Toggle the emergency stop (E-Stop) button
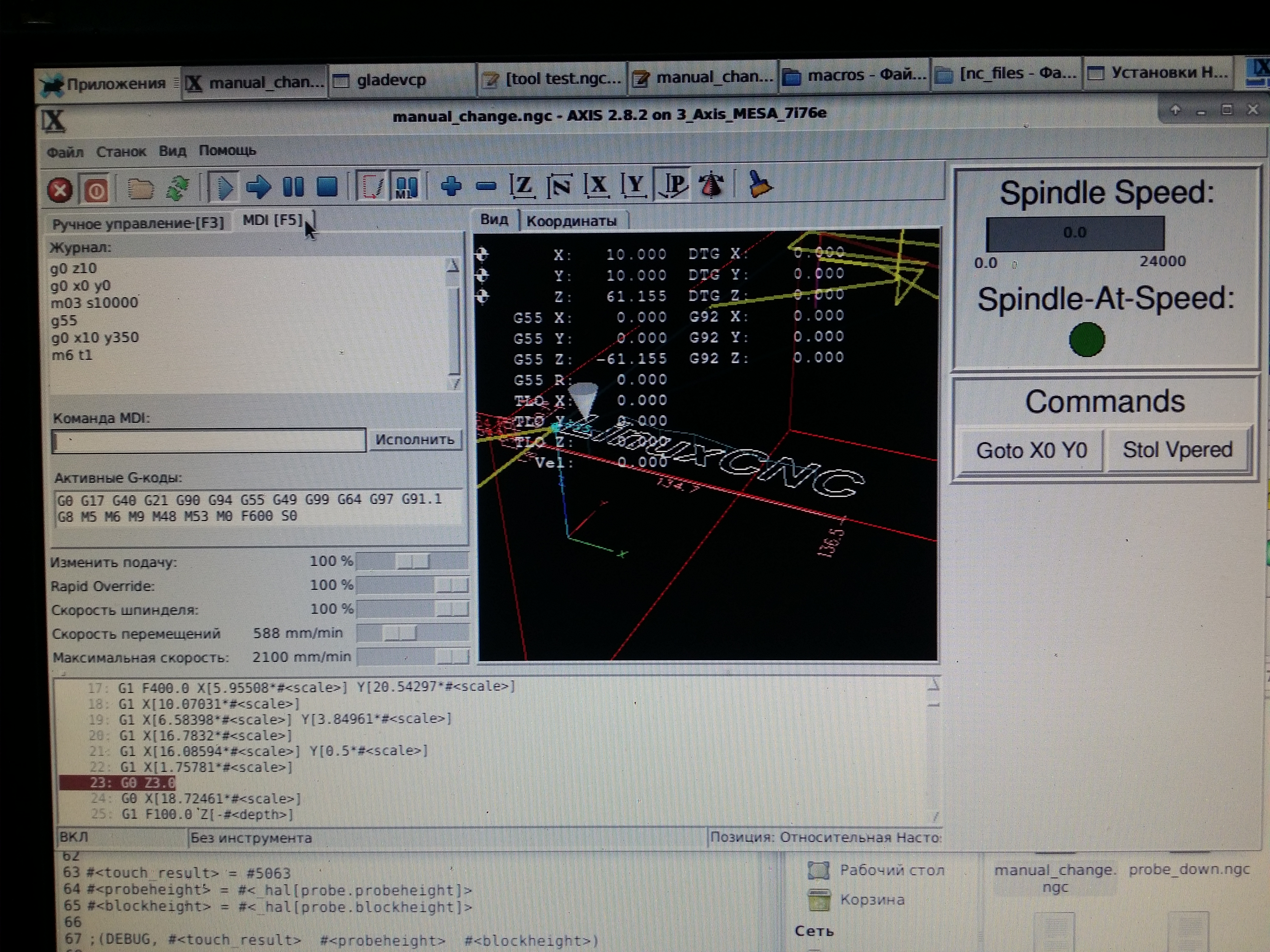 (x=60, y=190)
